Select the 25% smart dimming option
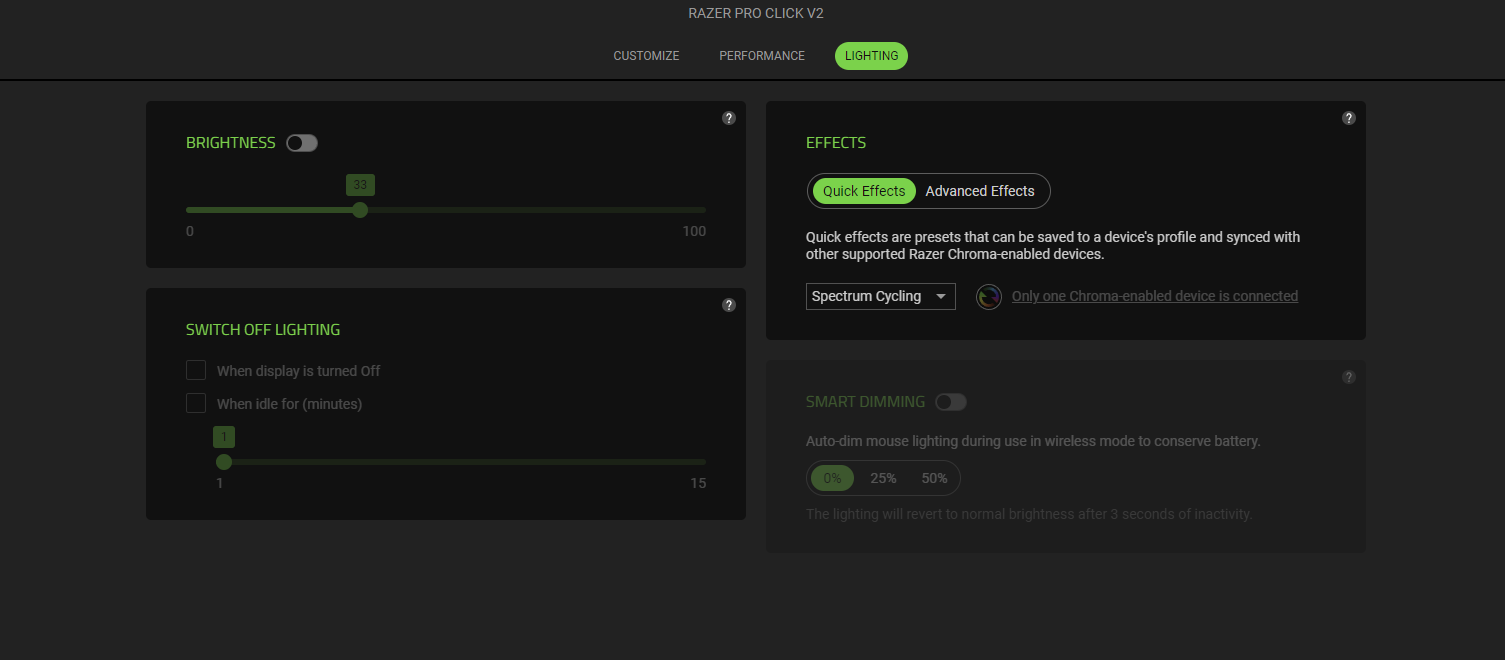1505x660 pixels. (883, 478)
